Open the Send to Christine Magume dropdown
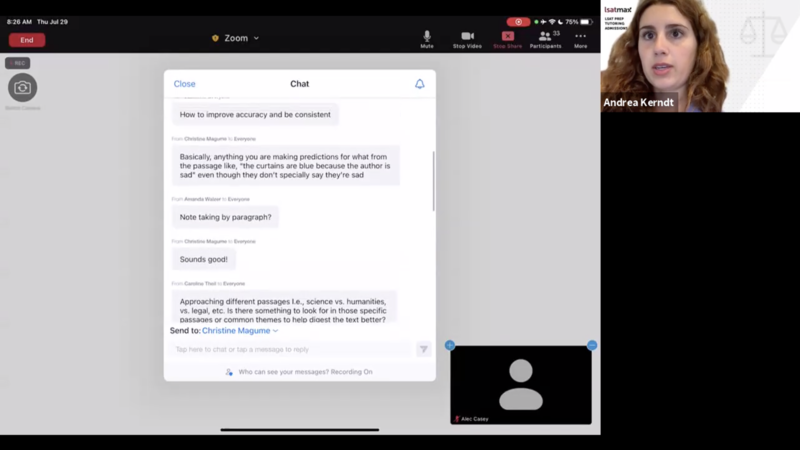 [240, 330]
